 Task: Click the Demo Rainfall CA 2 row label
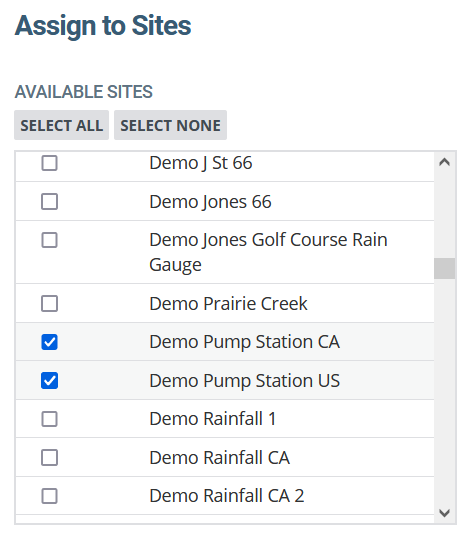tap(227, 496)
